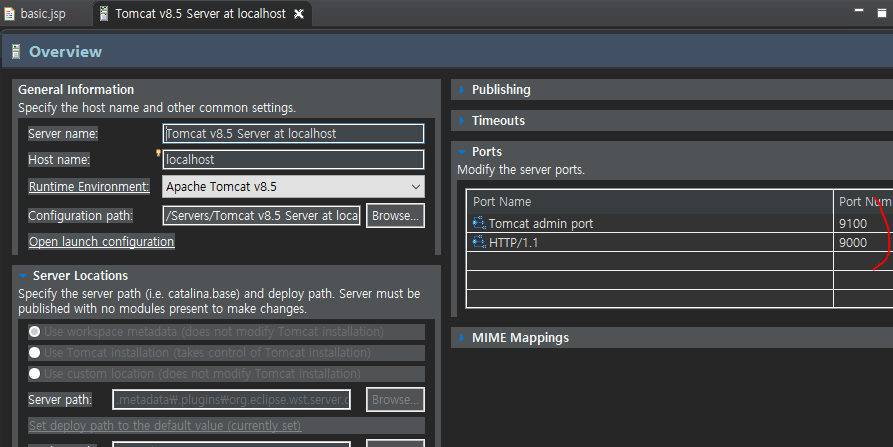
Task: Click the Server path field
Action: pos(231,400)
